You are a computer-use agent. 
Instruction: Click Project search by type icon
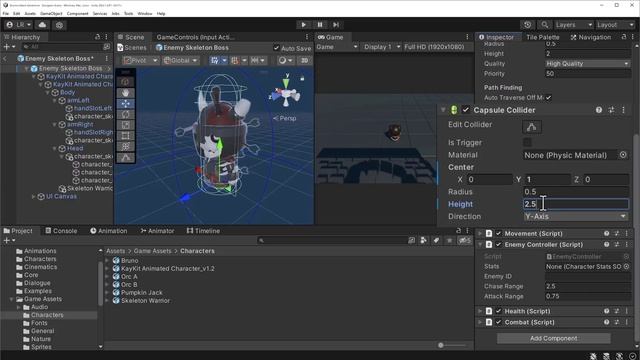click(424, 240)
